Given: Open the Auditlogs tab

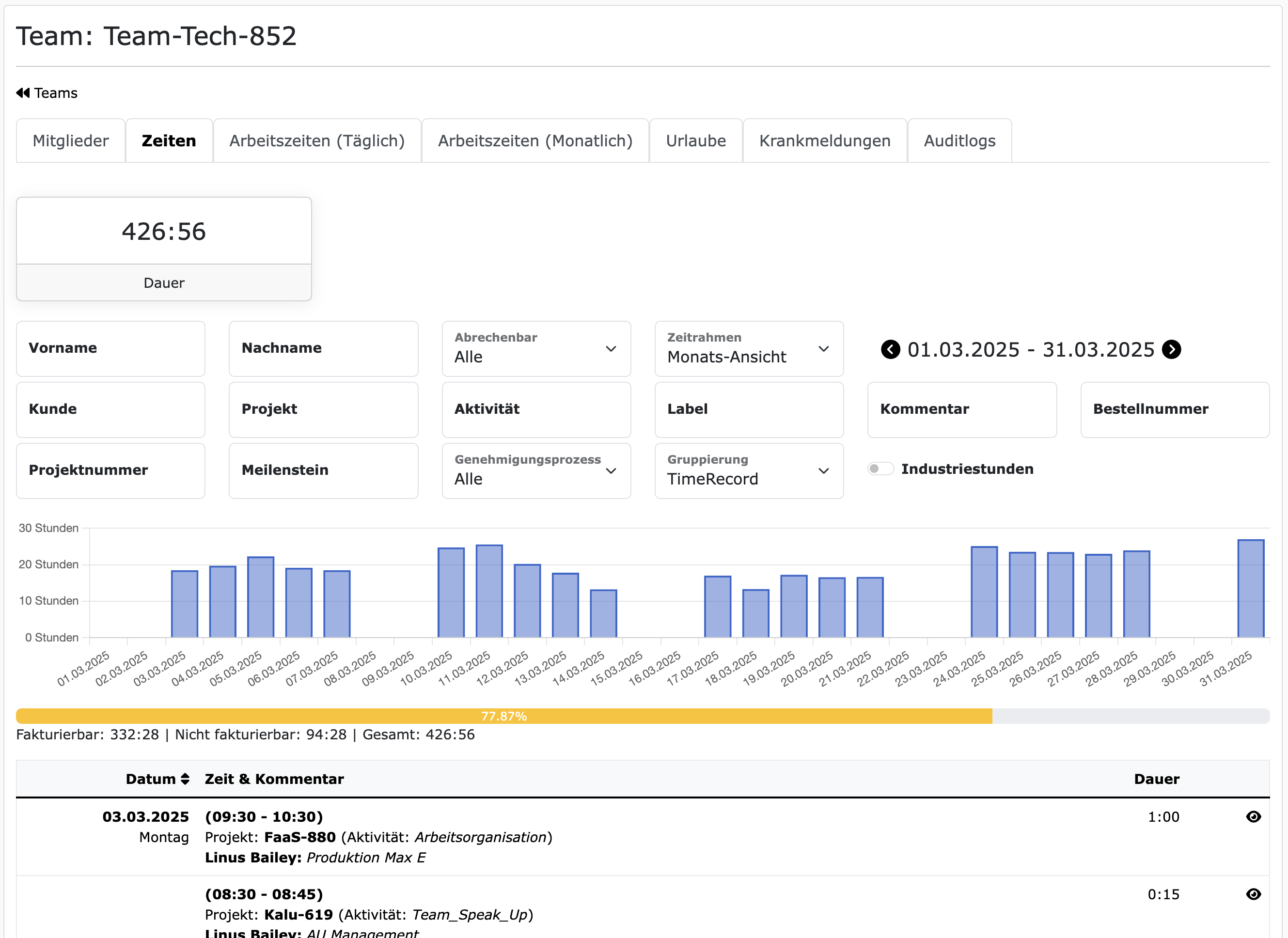Looking at the screenshot, I should [x=960, y=140].
